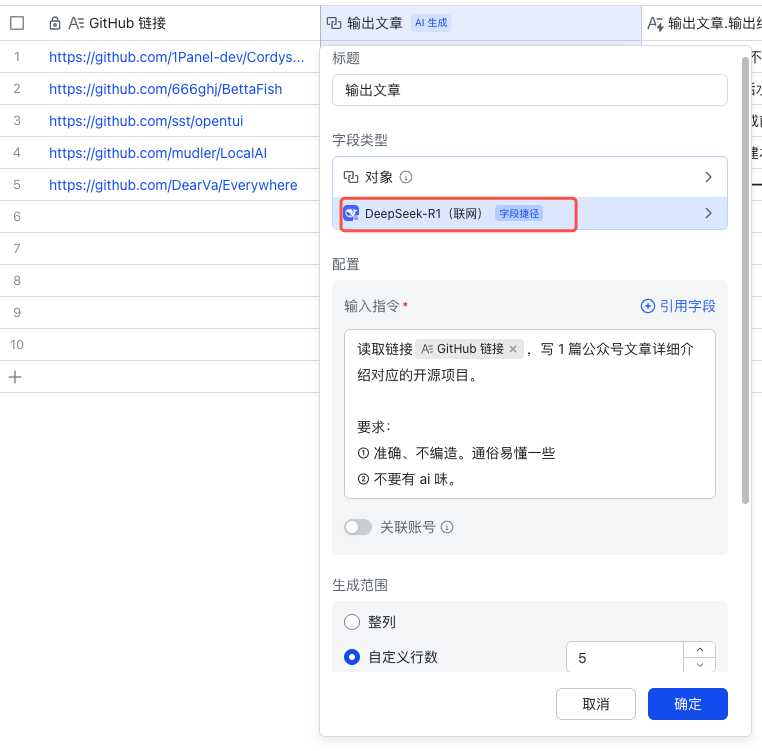This screenshot has width=762, height=751.
Task: Click the 输出文章.输出 column header
Action: (702, 23)
